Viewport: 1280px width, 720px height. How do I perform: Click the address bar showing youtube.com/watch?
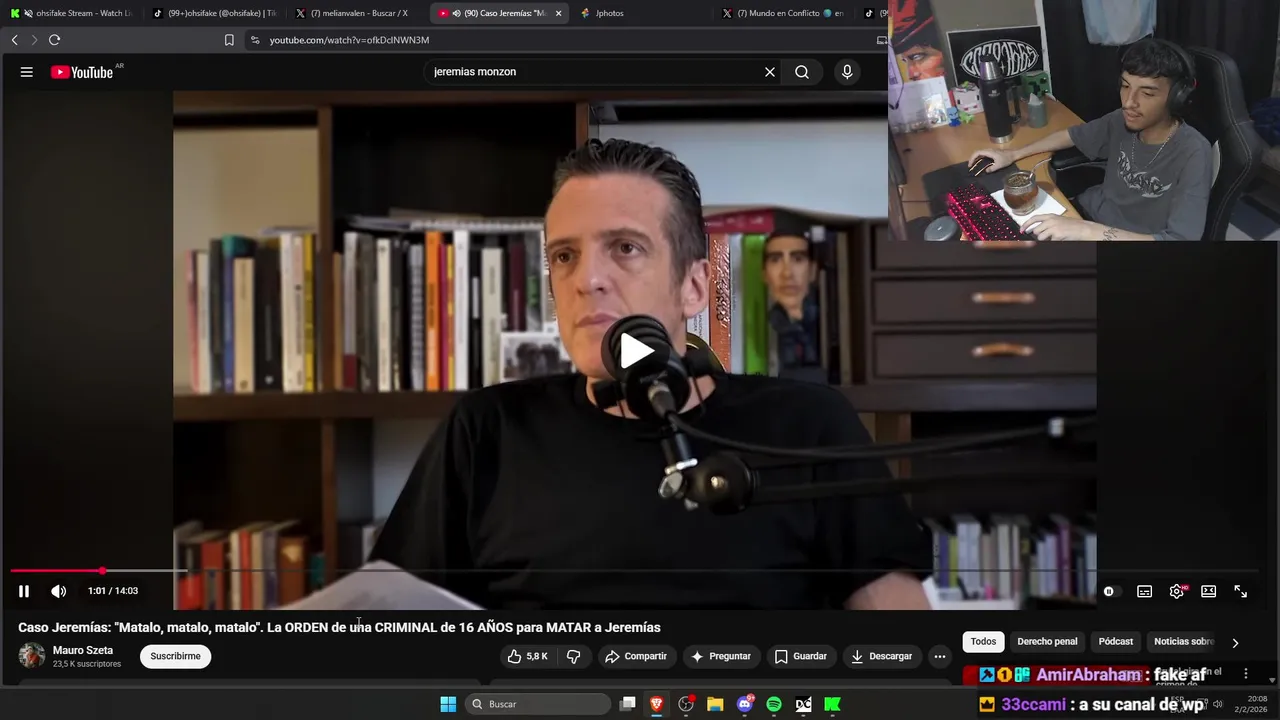click(x=560, y=40)
